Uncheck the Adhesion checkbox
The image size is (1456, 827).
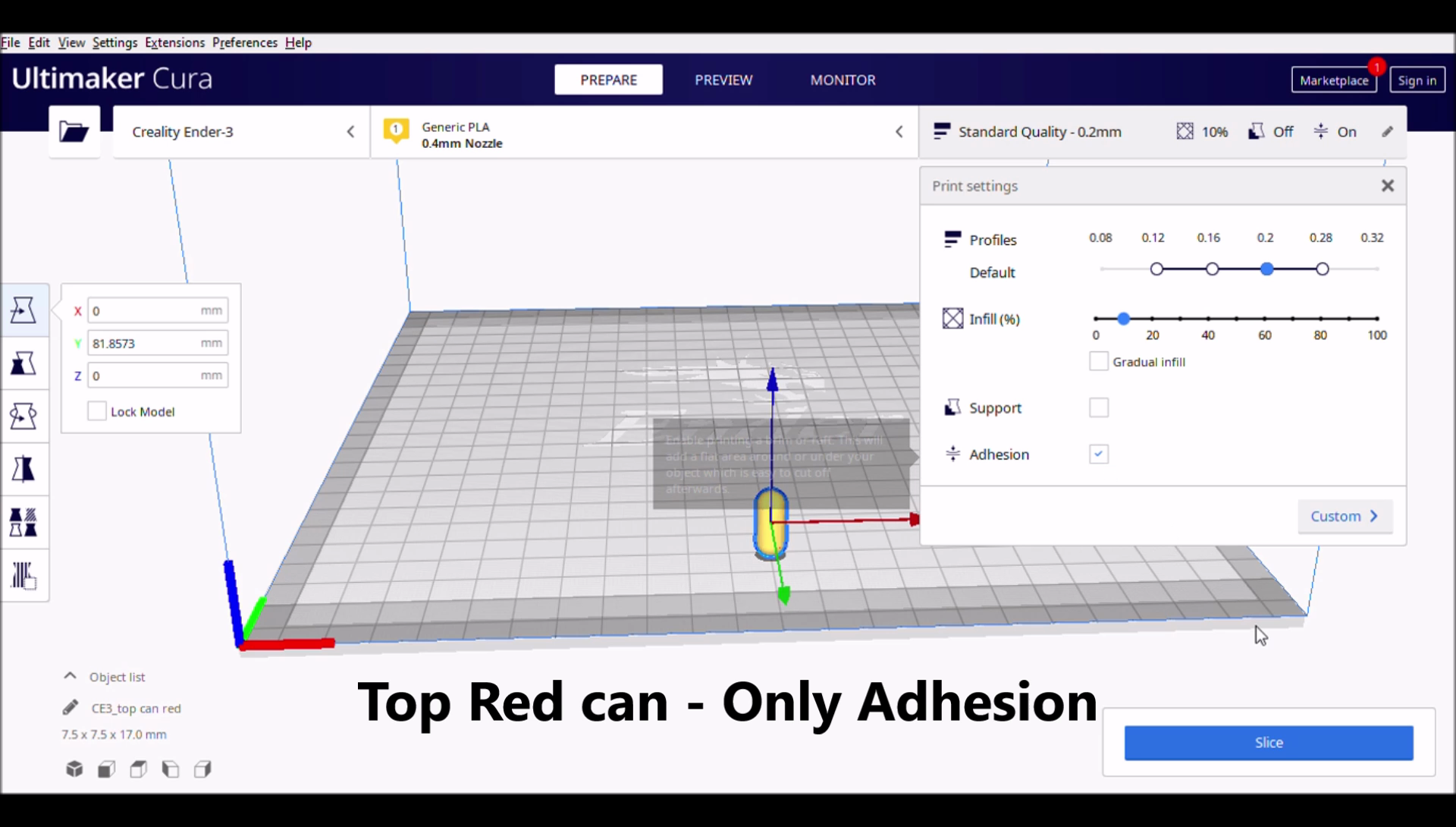click(1098, 454)
